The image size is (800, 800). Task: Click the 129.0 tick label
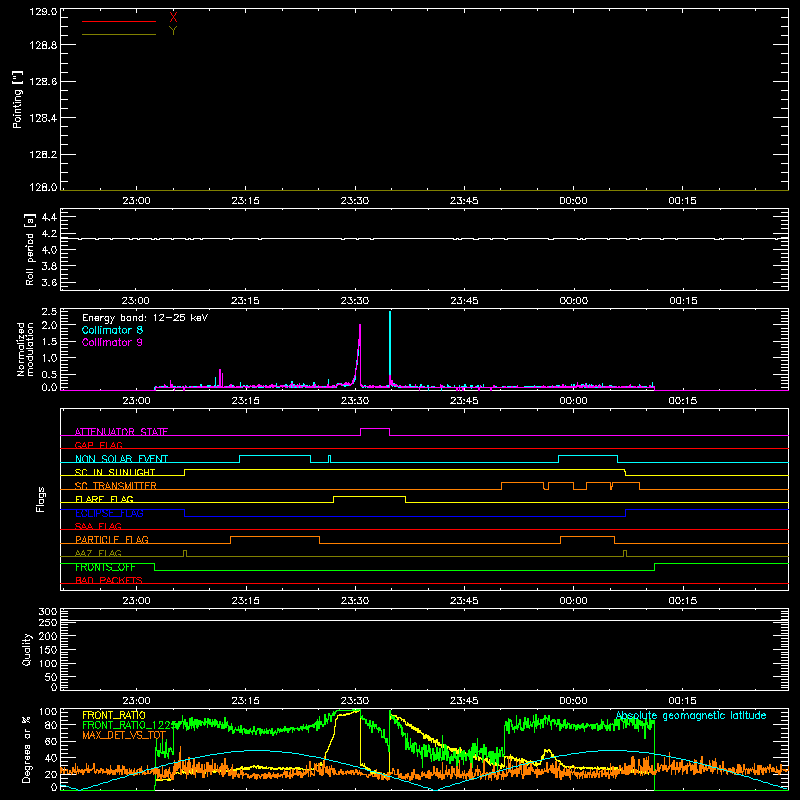click(x=43, y=11)
